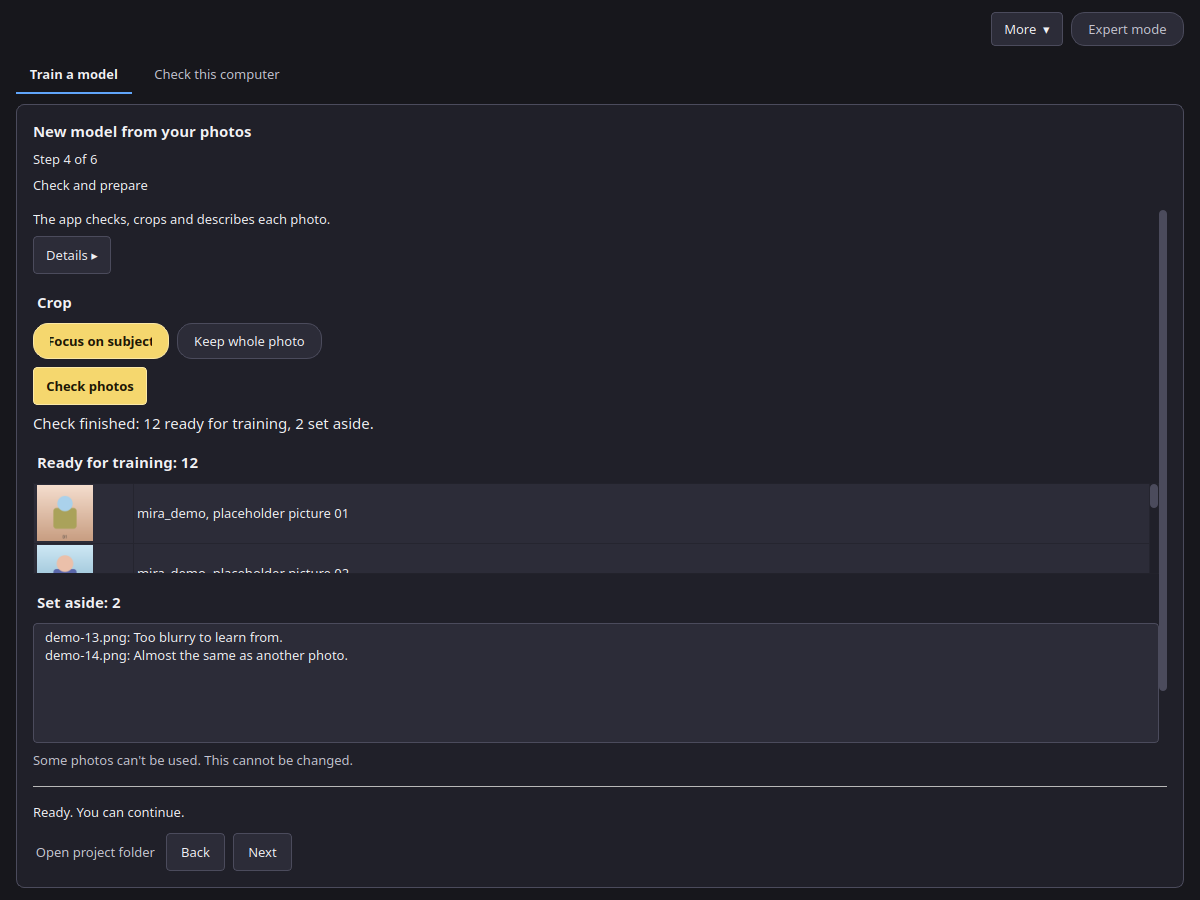
Task: Click the main panel vertical scrollbar
Action: 1163,450
